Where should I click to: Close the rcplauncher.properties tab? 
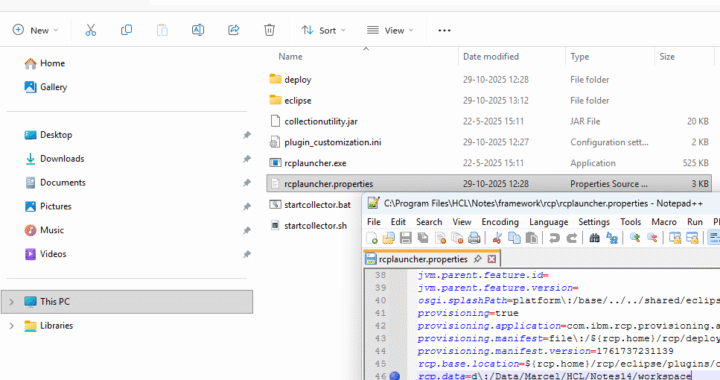coord(492,259)
